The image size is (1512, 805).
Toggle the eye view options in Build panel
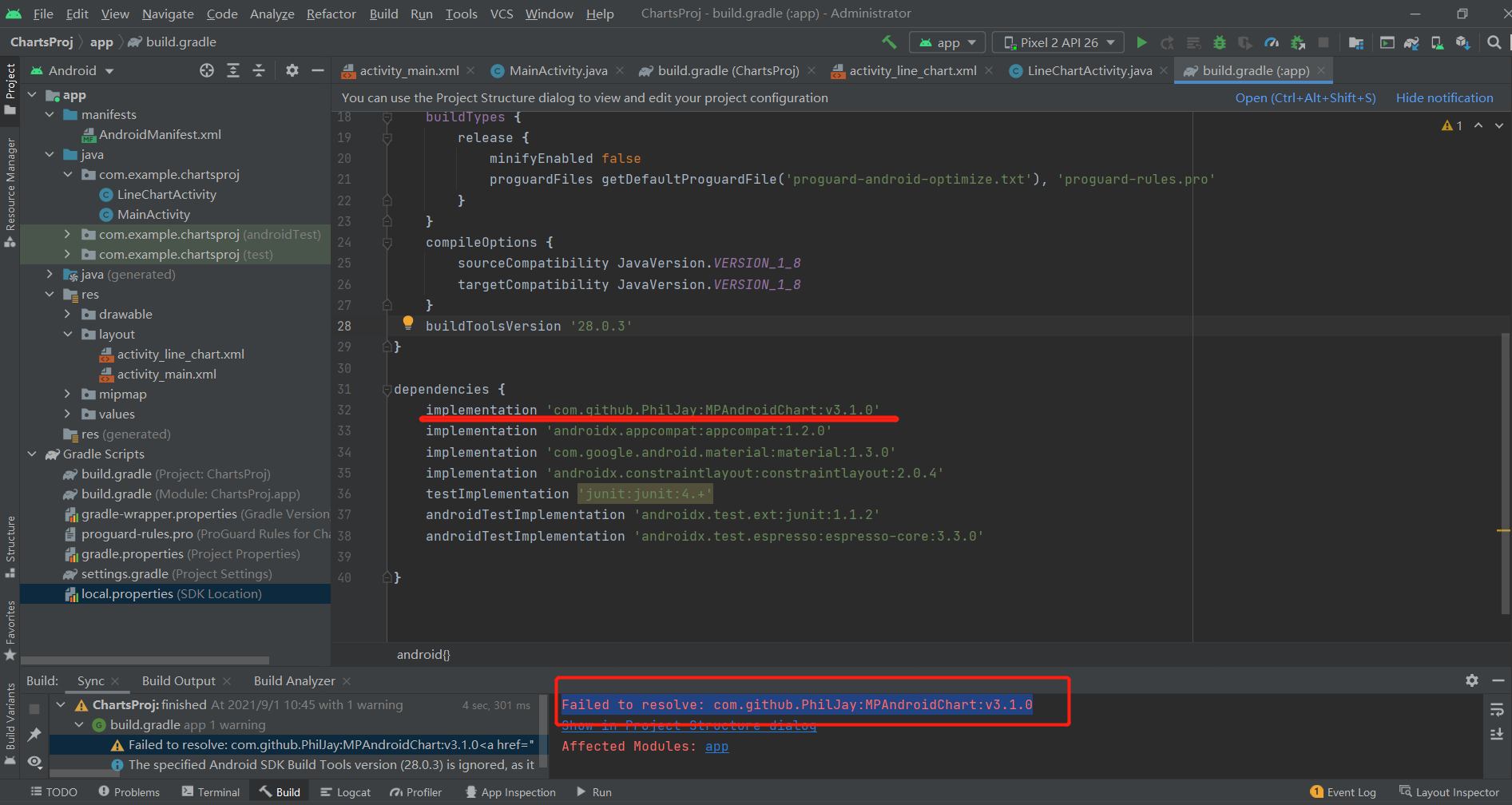coord(34,762)
